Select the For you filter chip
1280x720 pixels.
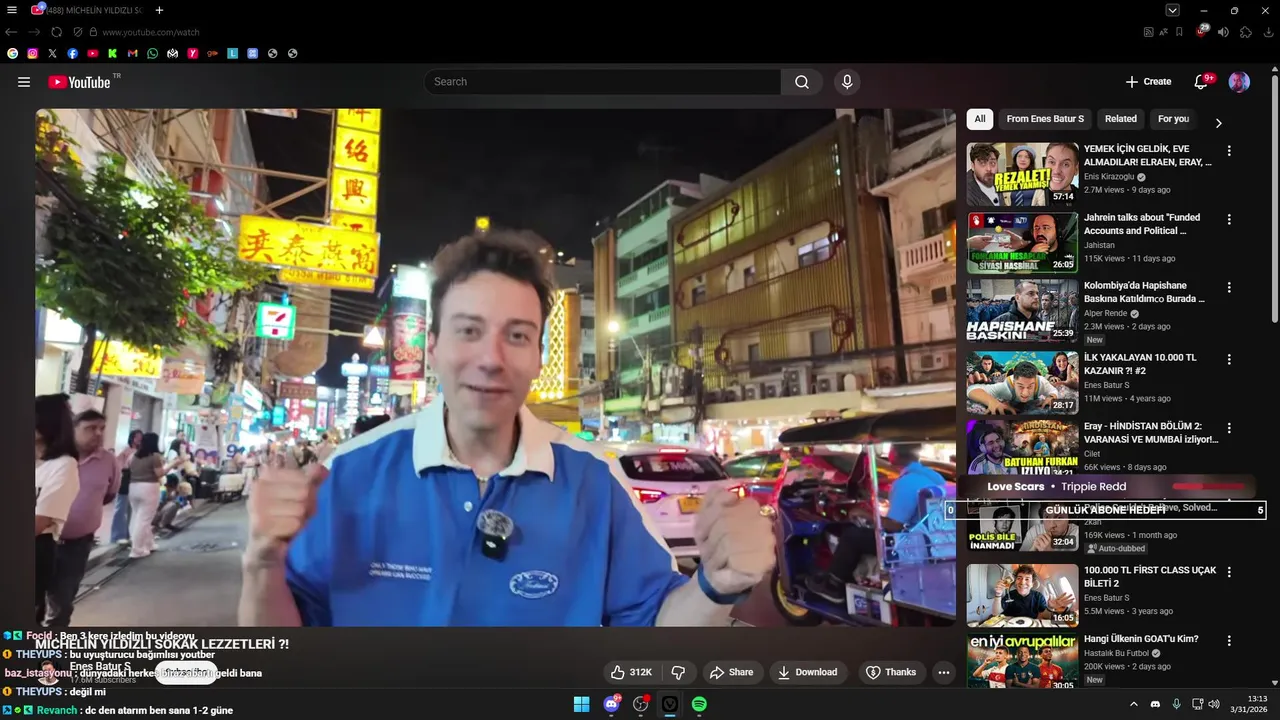pyautogui.click(x=1173, y=119)
